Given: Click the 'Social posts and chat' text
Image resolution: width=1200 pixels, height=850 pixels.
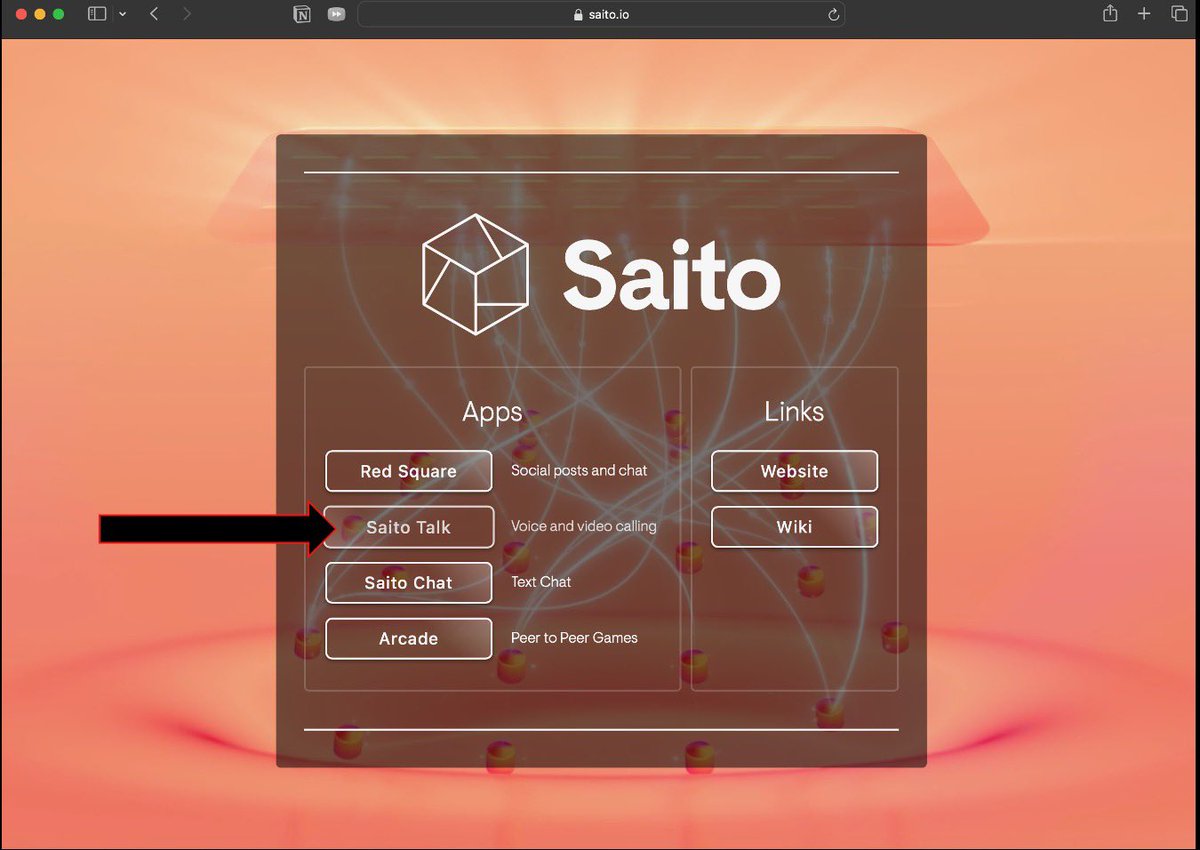Looking at the screenshot, I should tap(579, 470).
